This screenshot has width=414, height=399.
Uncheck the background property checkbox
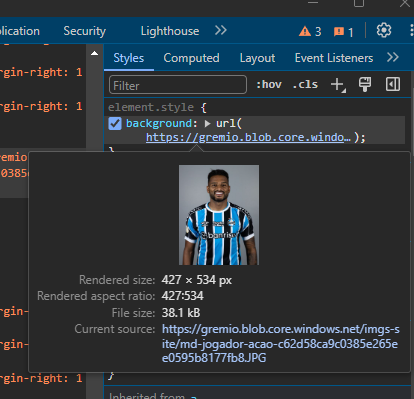point(115,124)
